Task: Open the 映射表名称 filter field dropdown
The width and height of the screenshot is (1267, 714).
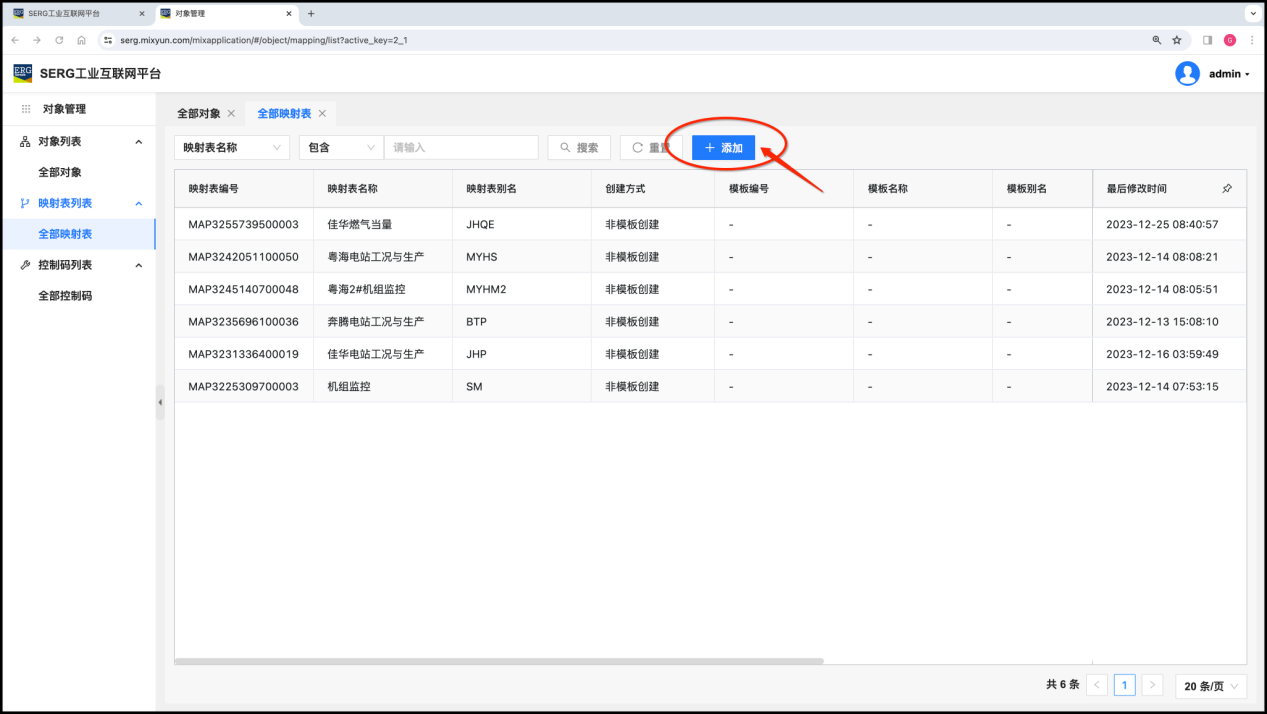Action: click(232, 148)
